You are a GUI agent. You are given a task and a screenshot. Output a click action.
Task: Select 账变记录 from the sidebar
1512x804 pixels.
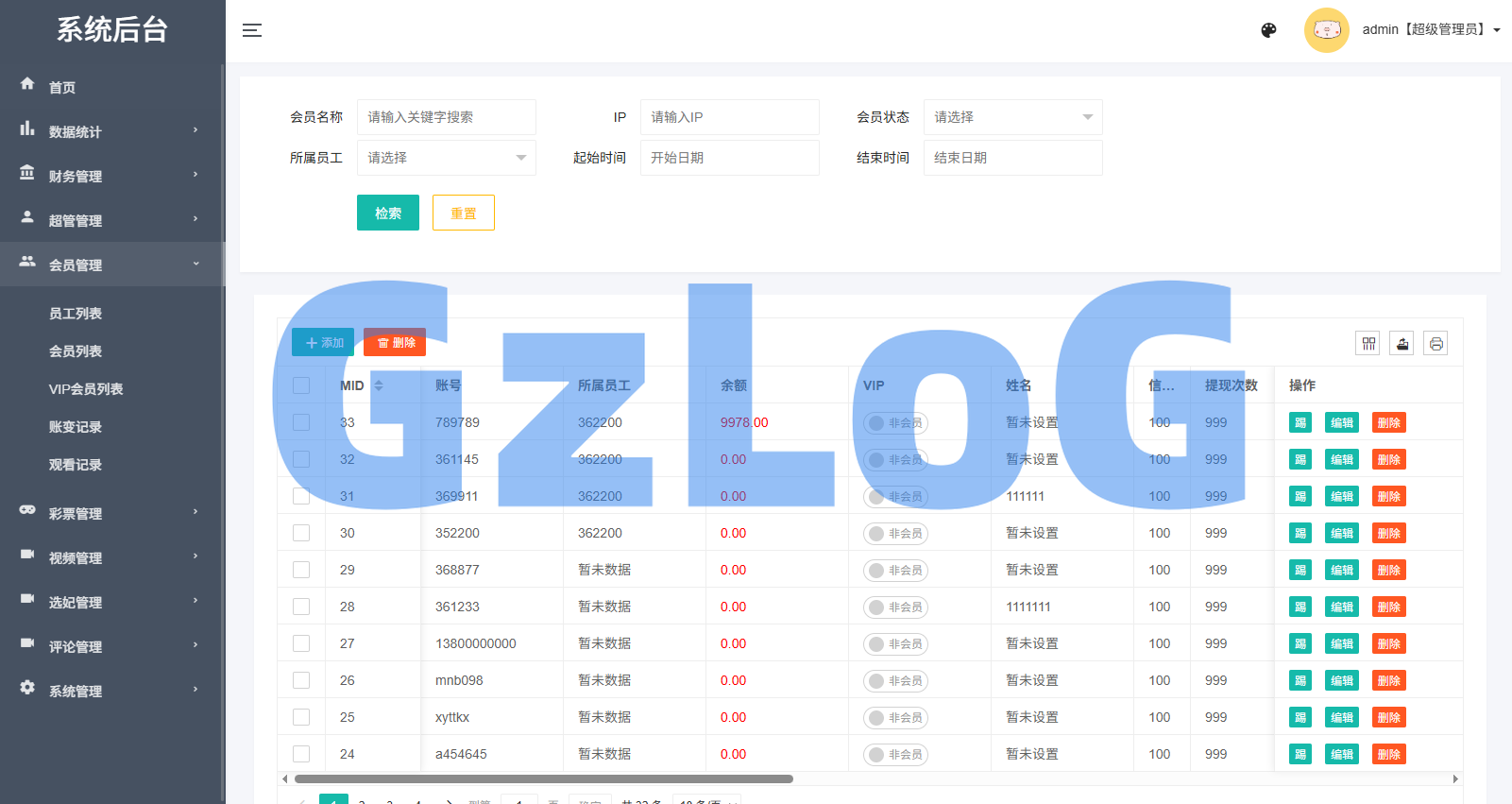[76, 427]
